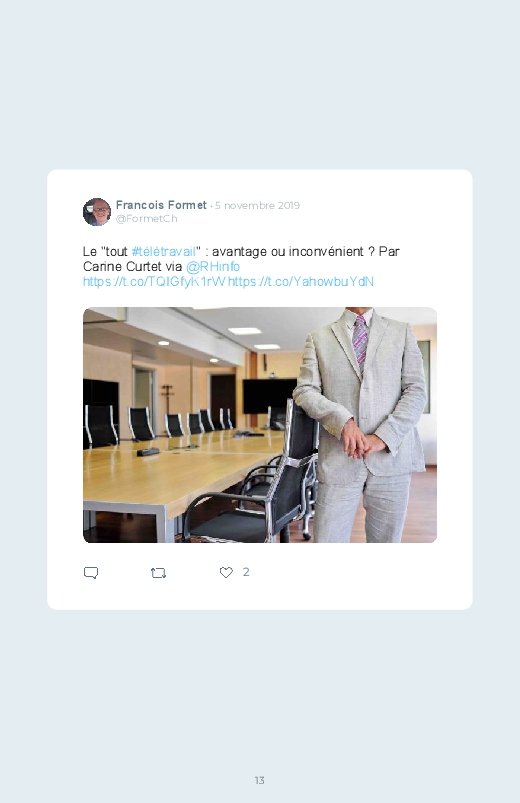Open Francois Formet's profile avatar
The width and height of the screenshot is (520, 803).
pos(97,212)
